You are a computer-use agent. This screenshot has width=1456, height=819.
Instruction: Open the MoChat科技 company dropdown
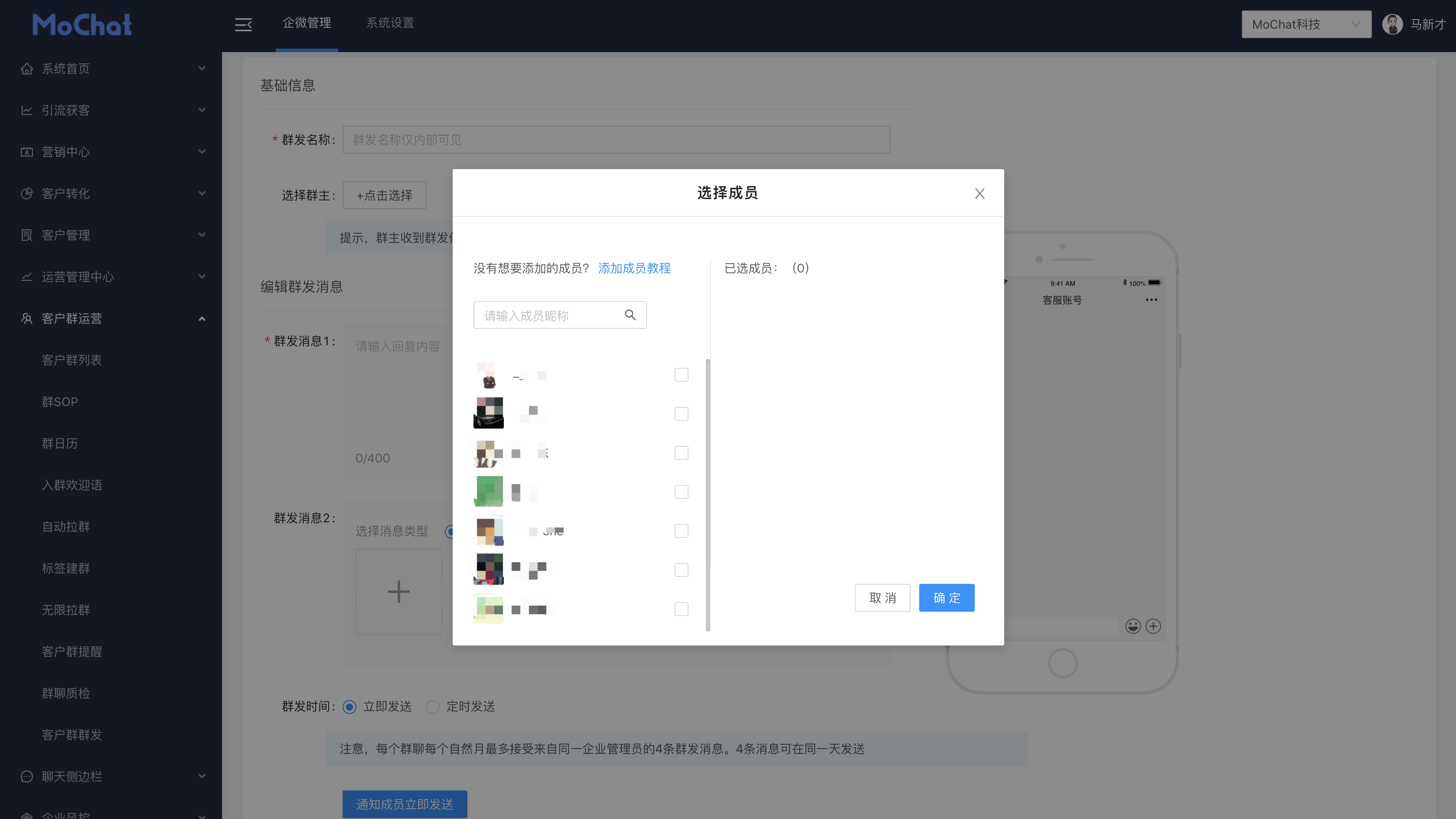(x=1306, y=24)
